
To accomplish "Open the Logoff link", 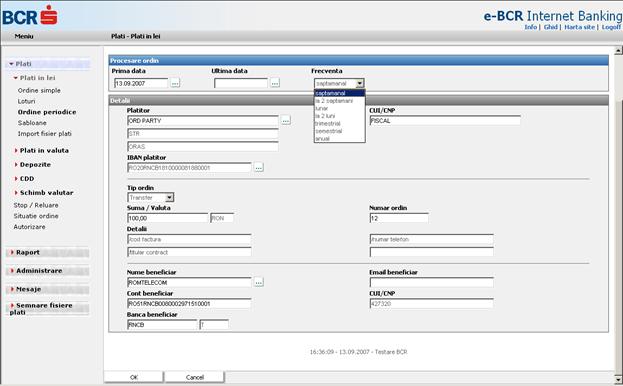I will tap(611, 27).
